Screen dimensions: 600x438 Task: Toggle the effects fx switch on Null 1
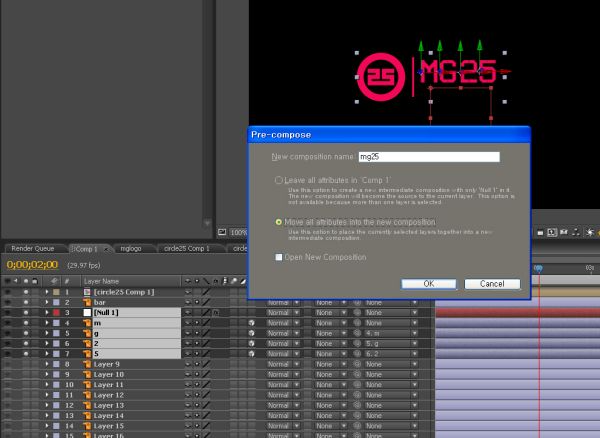tap(215, 313)
